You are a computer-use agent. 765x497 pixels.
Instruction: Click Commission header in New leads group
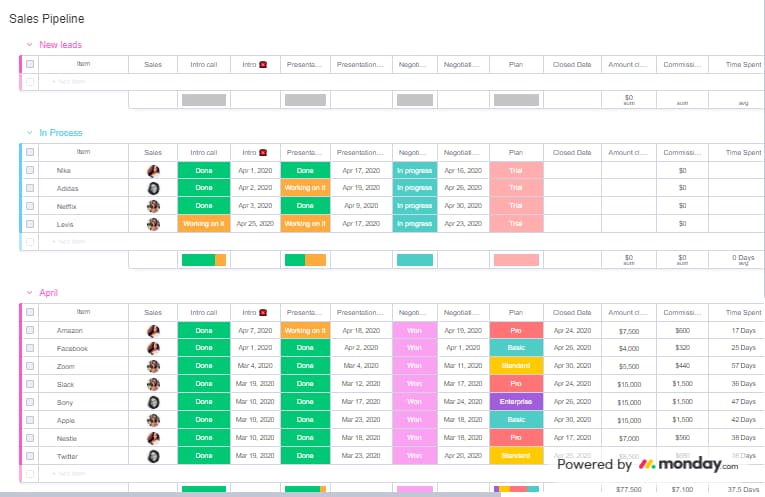pos(682,64)
